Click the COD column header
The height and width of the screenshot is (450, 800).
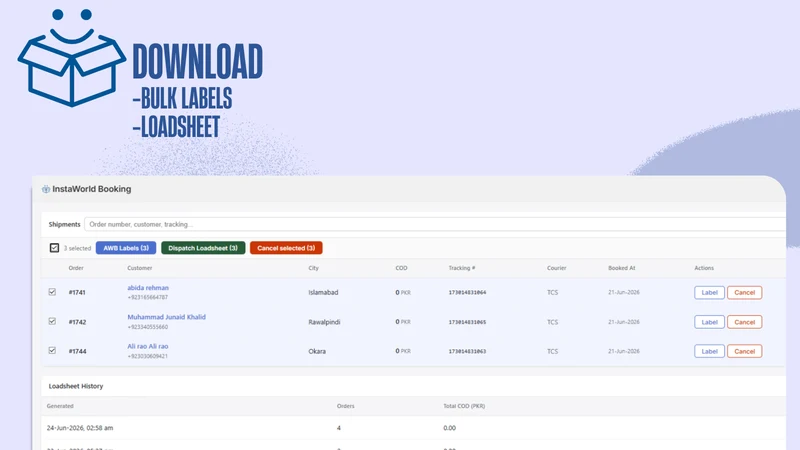pyautogui.click(x=401, y=268)
